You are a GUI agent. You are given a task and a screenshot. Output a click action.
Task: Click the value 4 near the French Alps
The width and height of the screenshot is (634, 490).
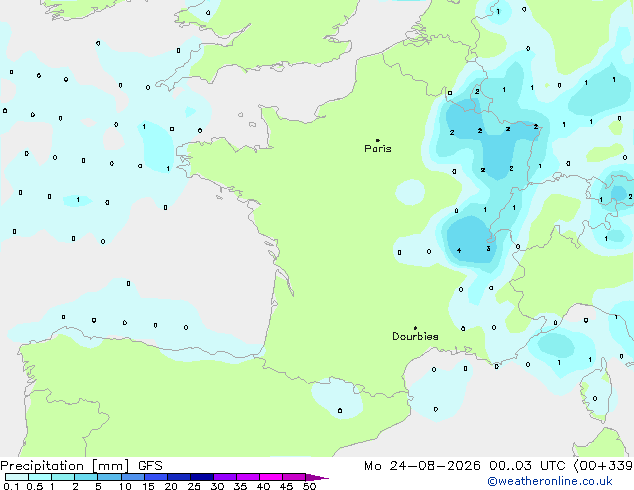459,251
